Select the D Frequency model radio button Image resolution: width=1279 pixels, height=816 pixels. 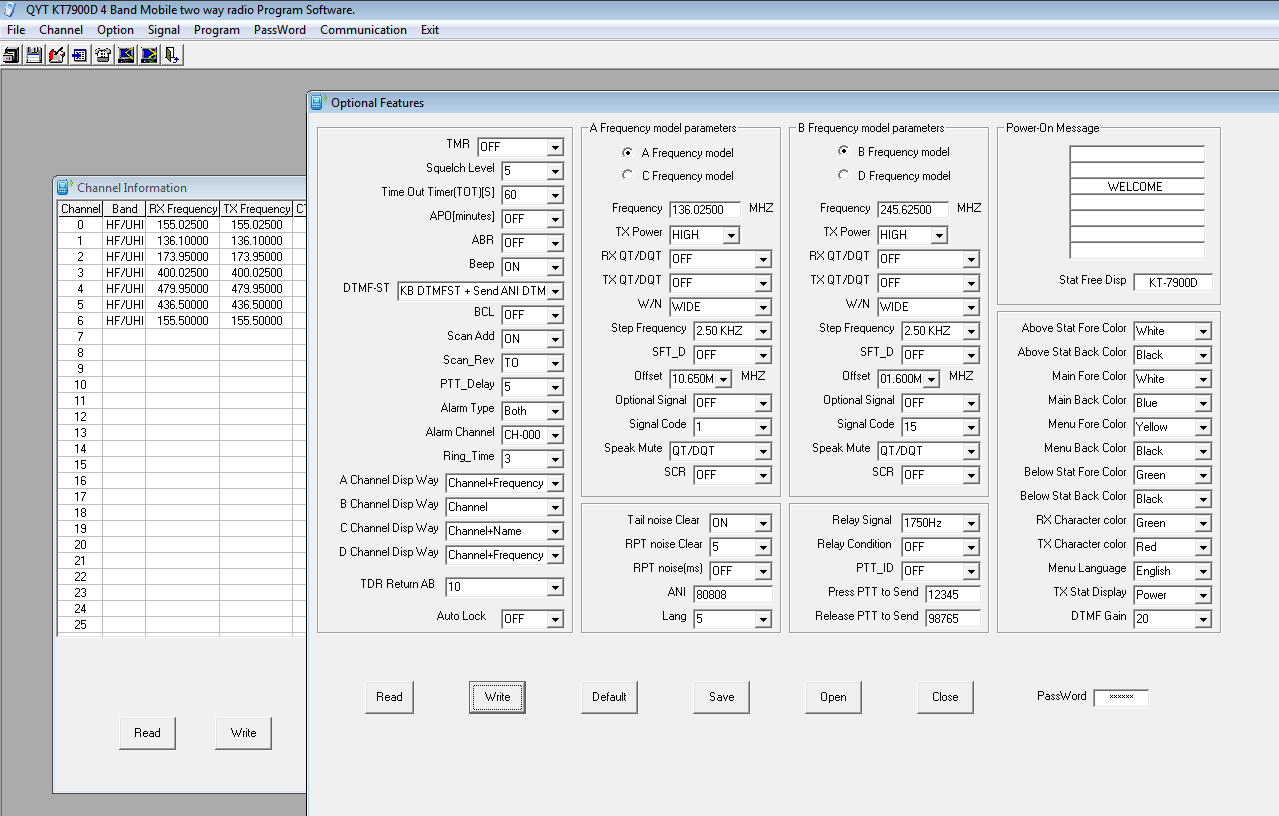[843, 175]
